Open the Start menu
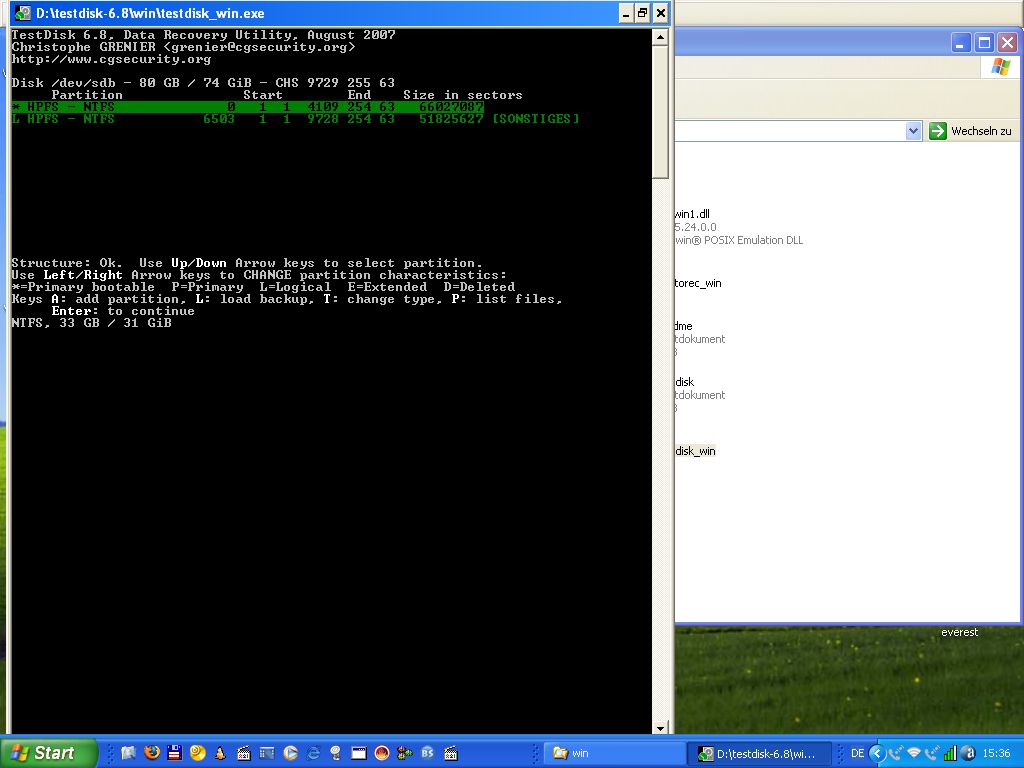 48,753
